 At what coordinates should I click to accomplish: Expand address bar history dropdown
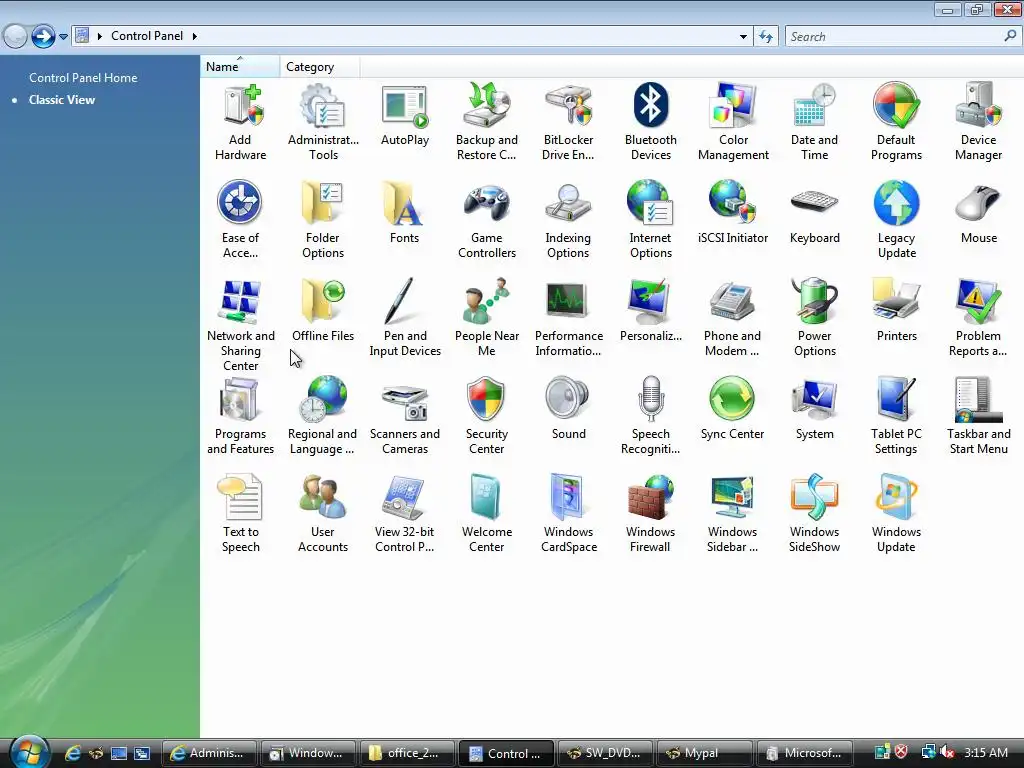tap(743, 37)
